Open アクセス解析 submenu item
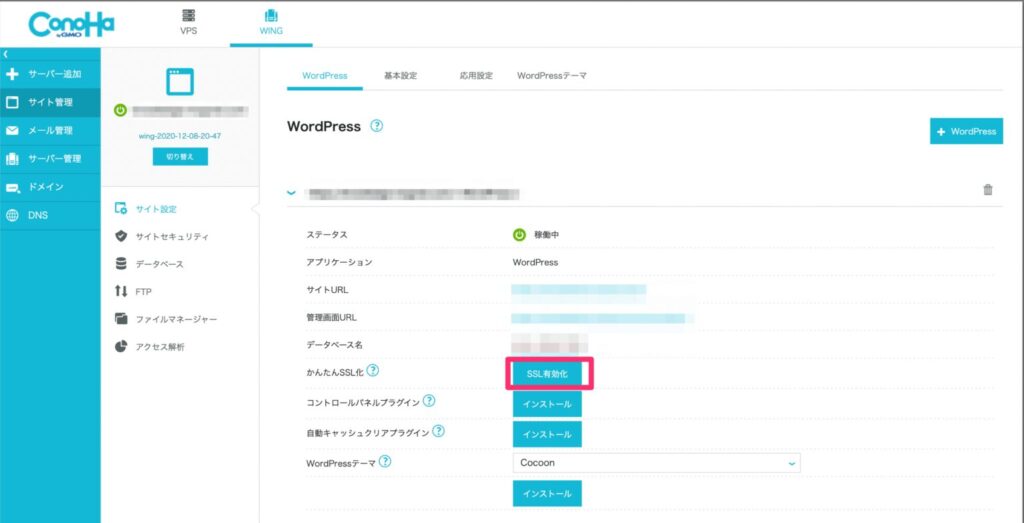The image size is (1024, 523). pos(160,347)
